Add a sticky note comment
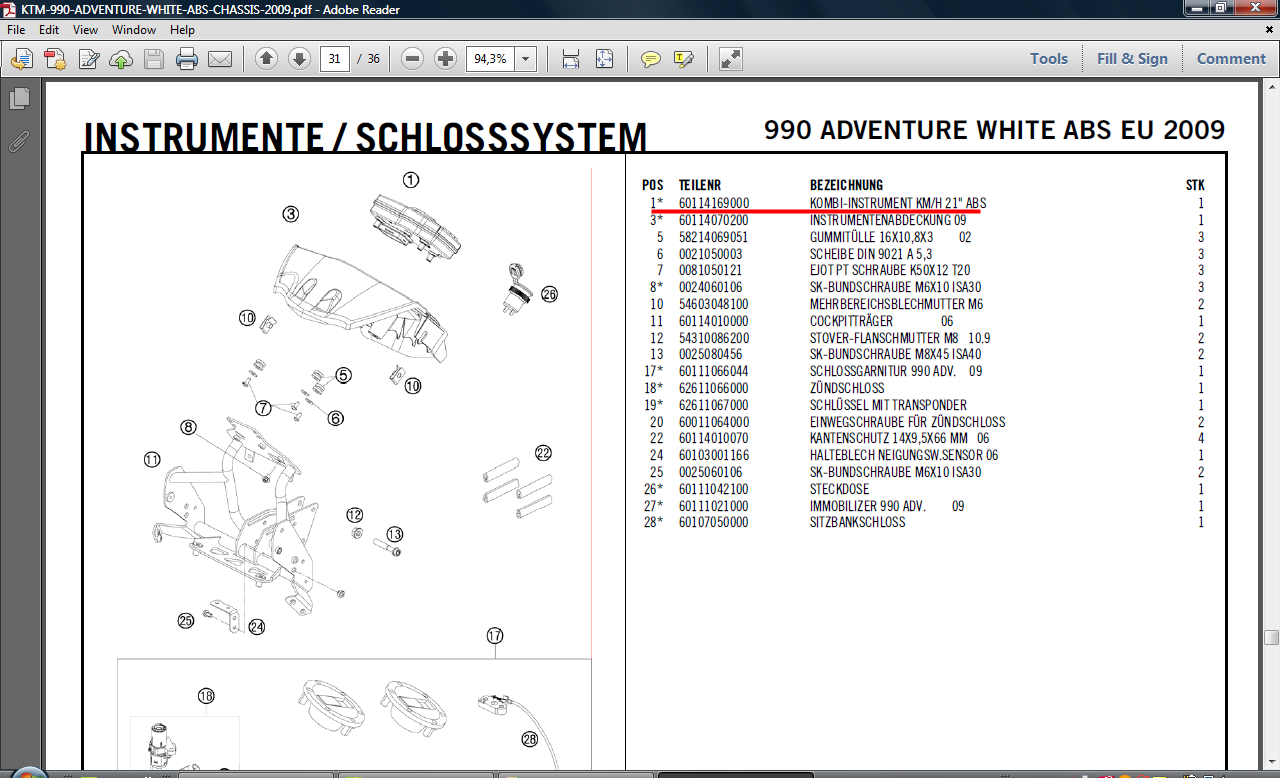 click(651, 59)
